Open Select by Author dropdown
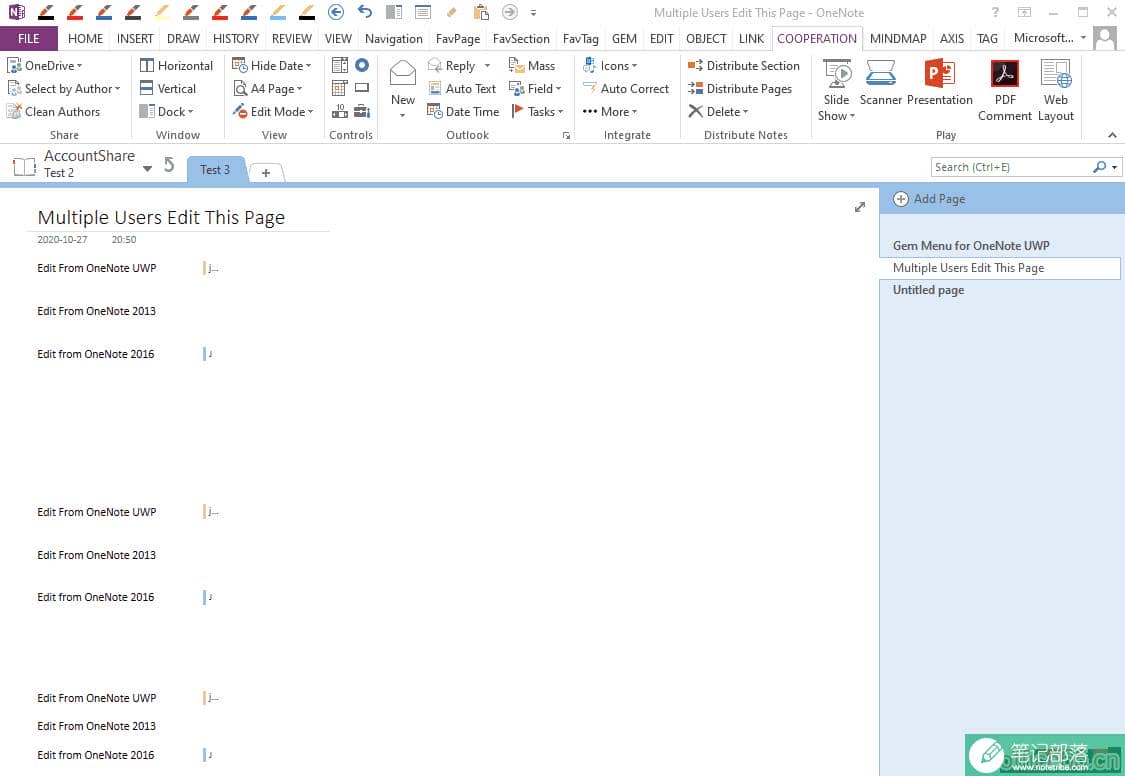The image size is (1125, 776). (x=63, y=88)
